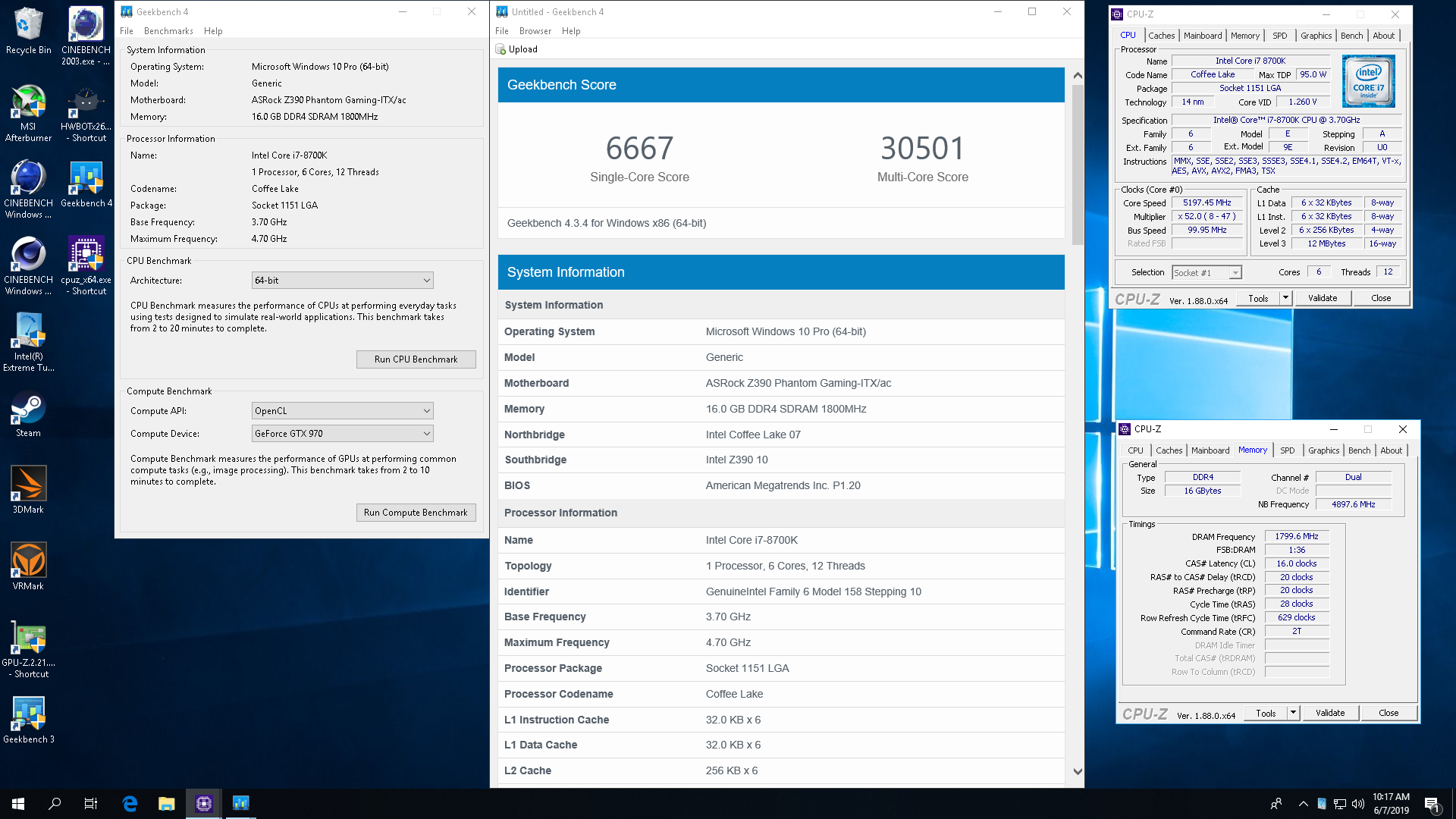Viewport: 1456px width, 819px height.
Task: Click the vertical scrollbar thumb in Geekbench results
Action: point(1078,165)
